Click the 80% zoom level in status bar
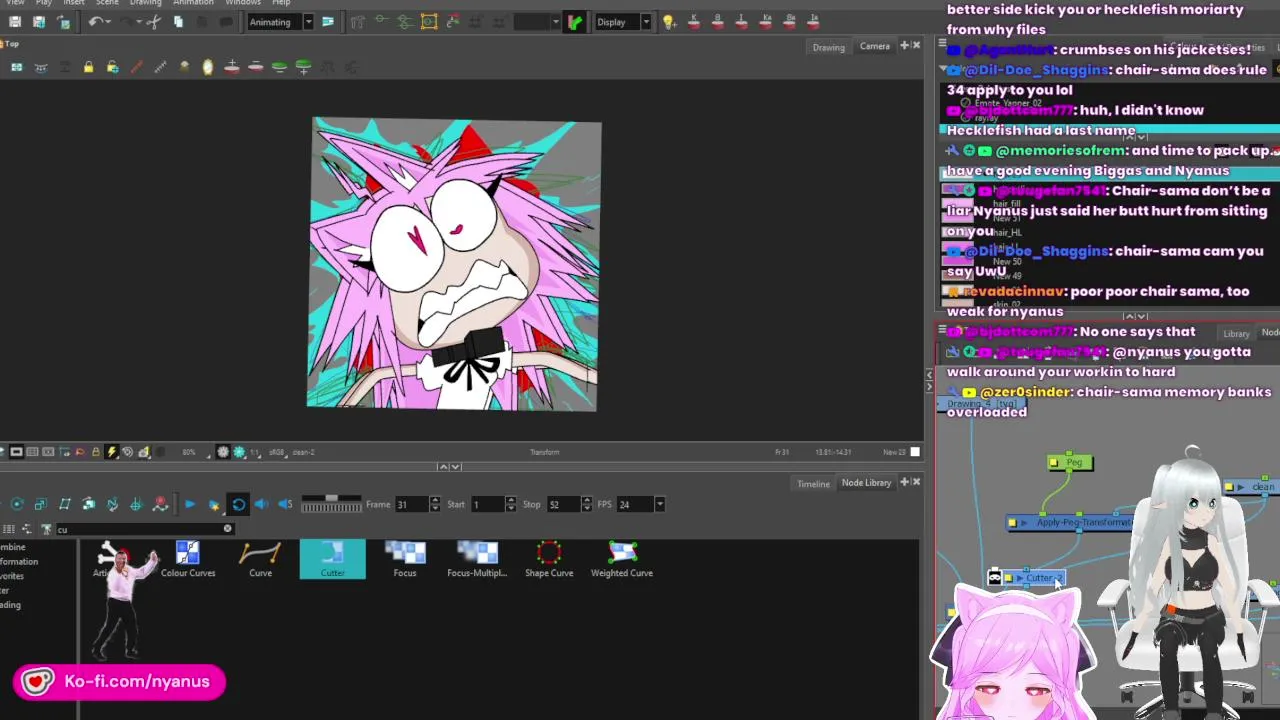Screen dimensions: 1280x720 (189, 452)
